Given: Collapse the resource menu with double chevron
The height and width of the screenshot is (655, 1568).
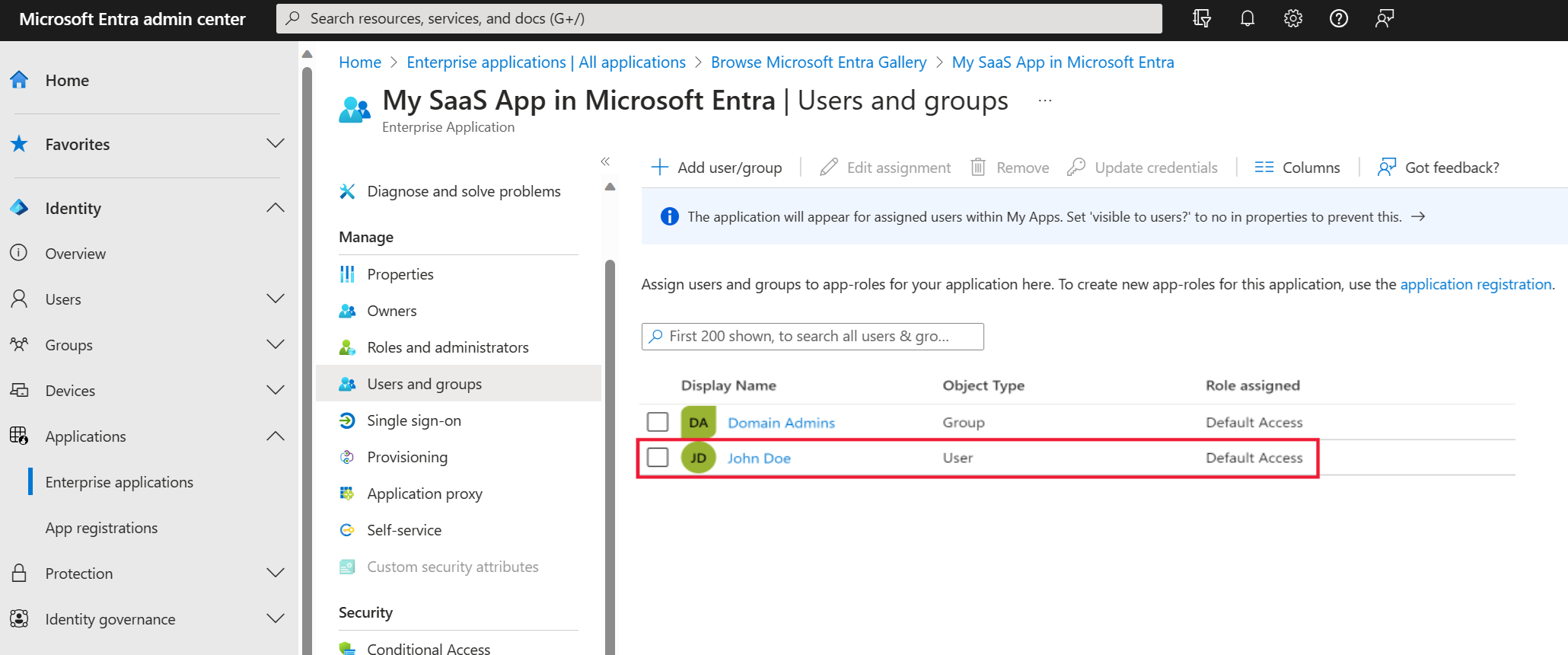Looking at the screenshot, I should [x=605, y=161].
